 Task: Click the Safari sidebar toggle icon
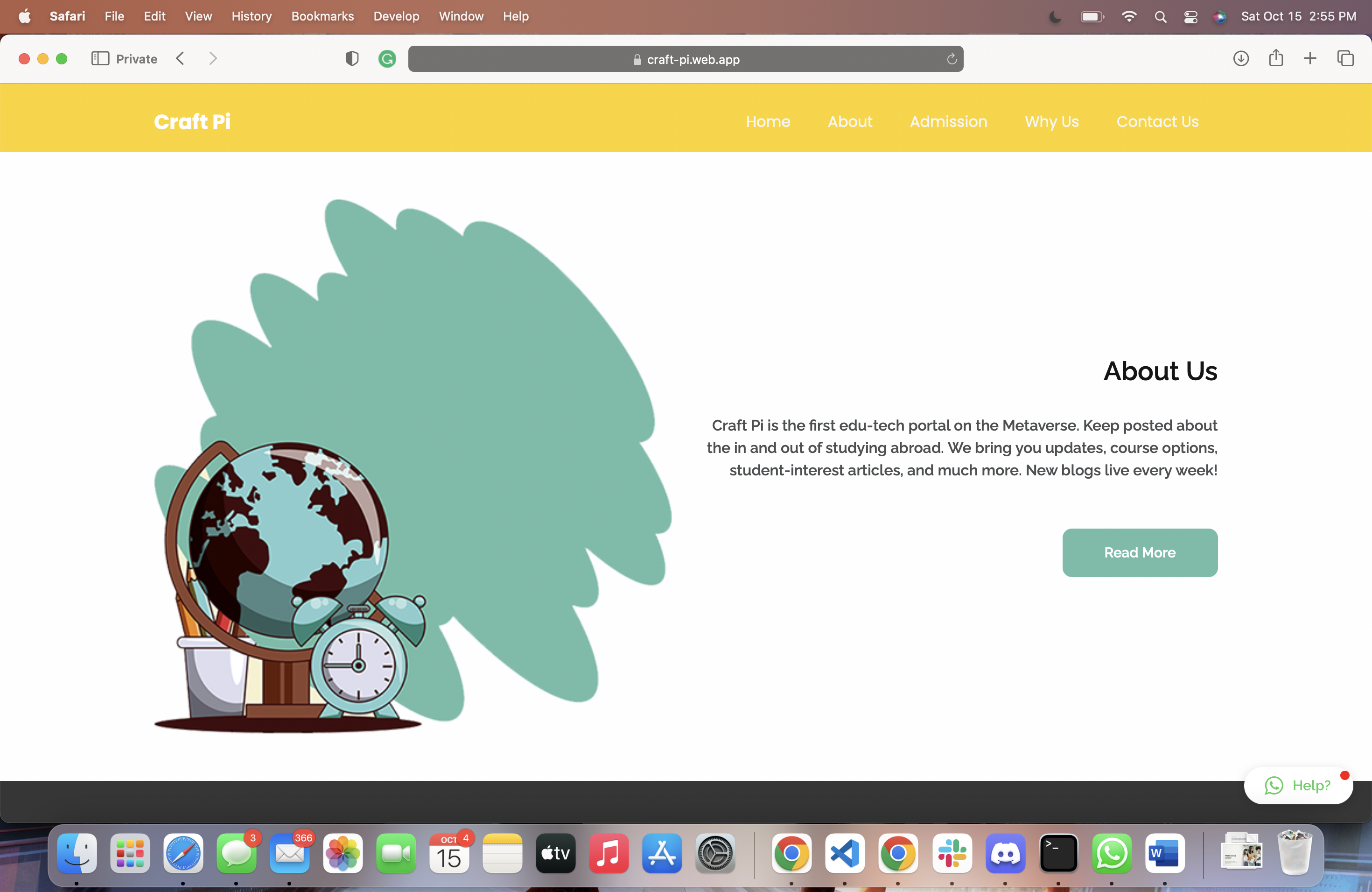100,59
